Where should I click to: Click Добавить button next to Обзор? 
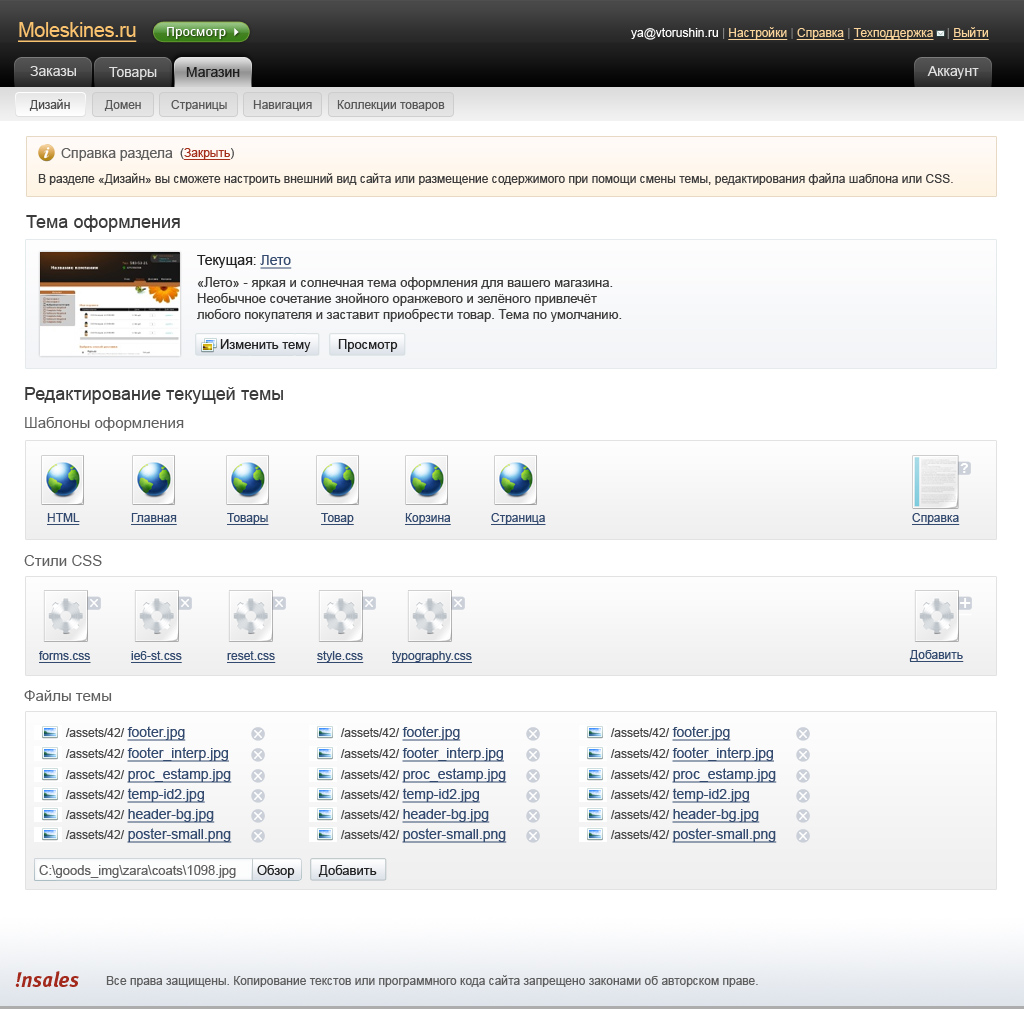tap(347, 870)
